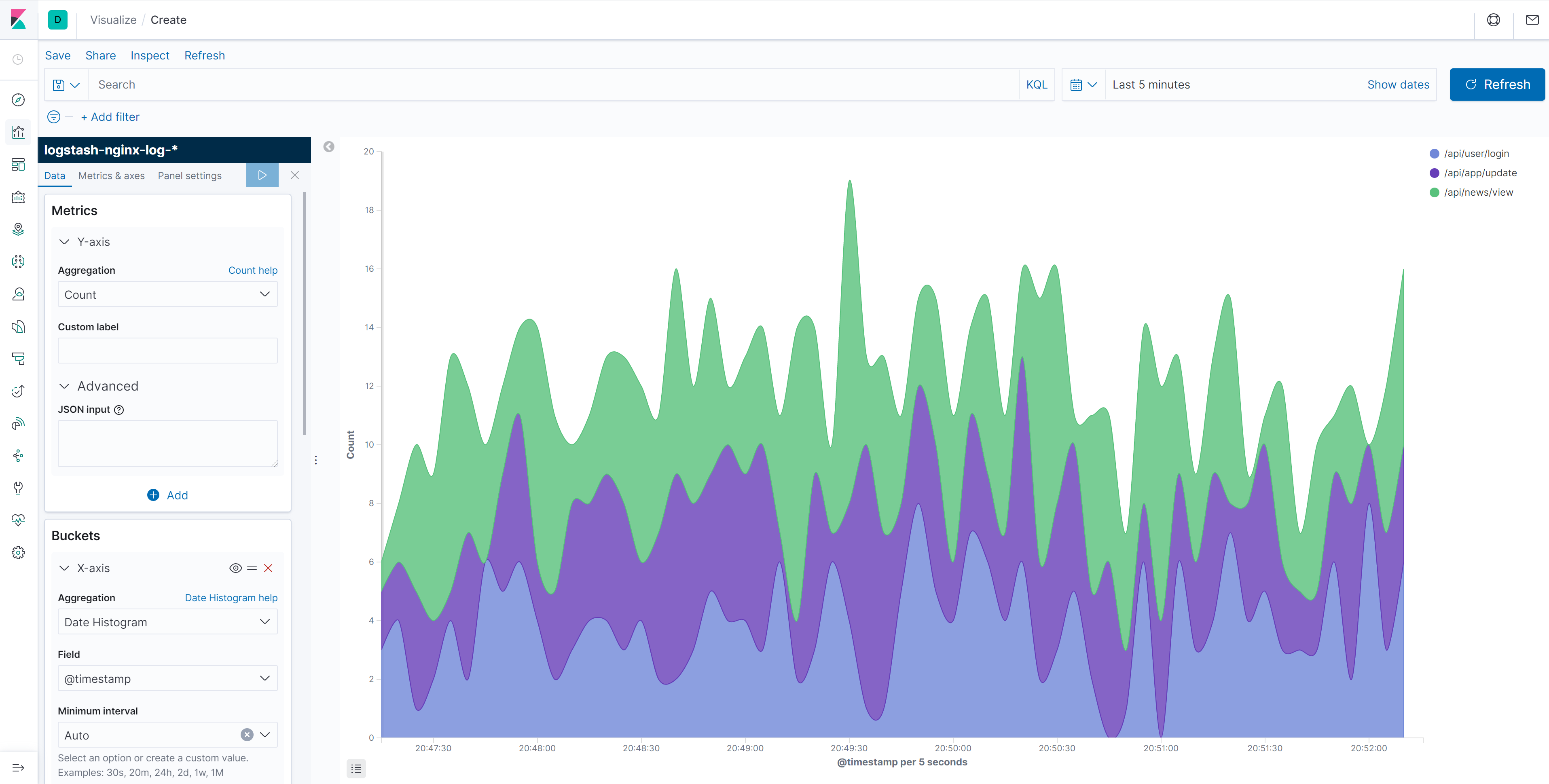
Task: Toggle the legend list icon
Action: point(356,768)
